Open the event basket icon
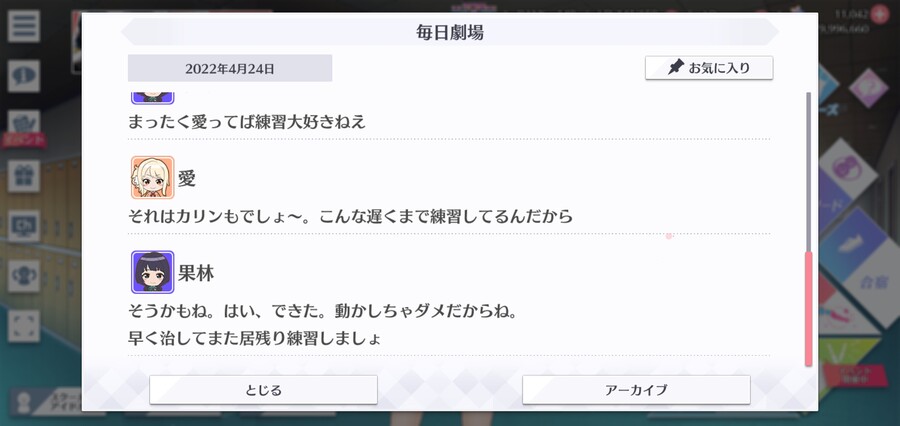900x426 pixels. 24,123
